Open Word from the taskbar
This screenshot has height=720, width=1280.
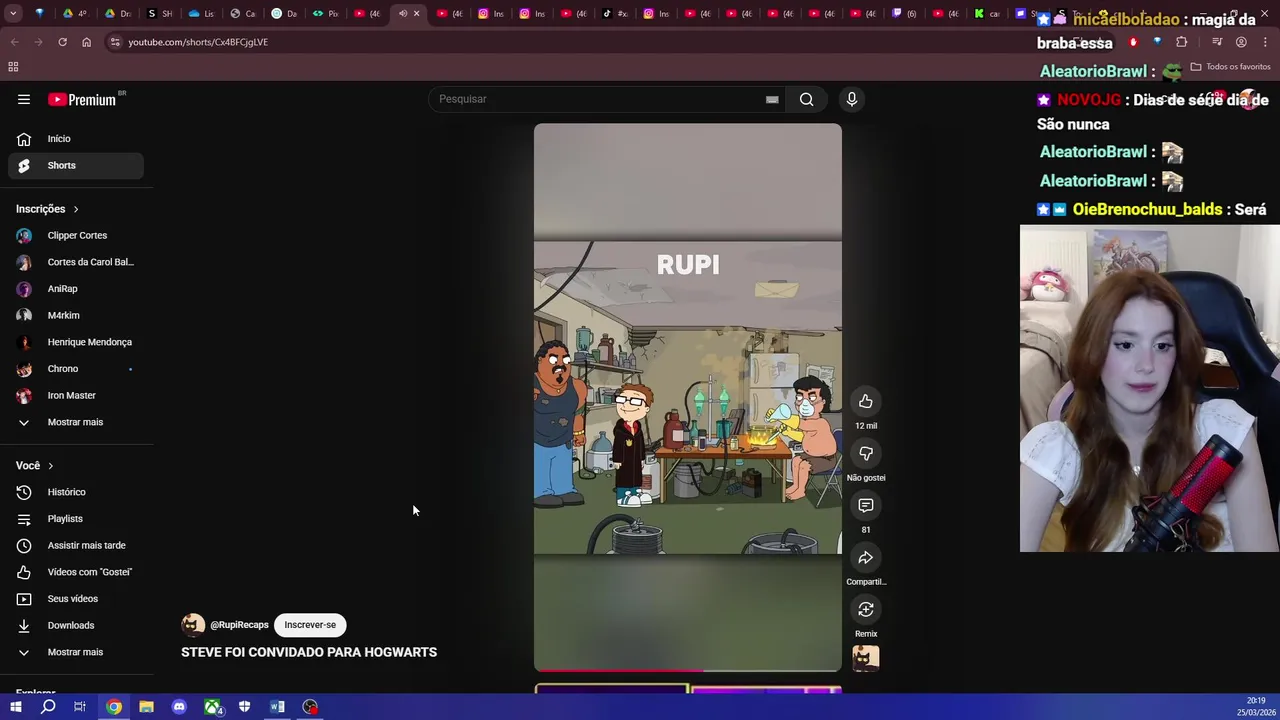pos(277,707)
